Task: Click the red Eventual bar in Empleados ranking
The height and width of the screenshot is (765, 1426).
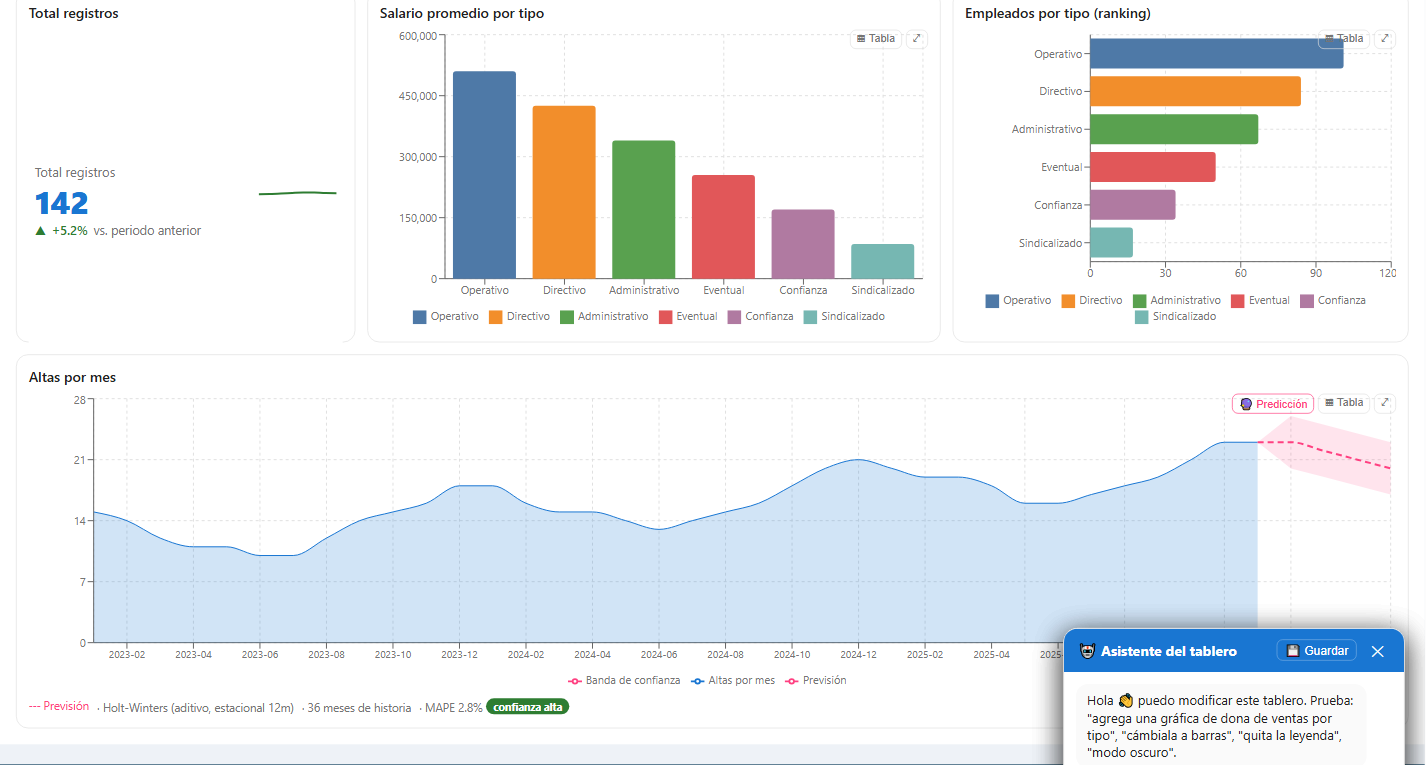Action: click(x=1153, y=167)
